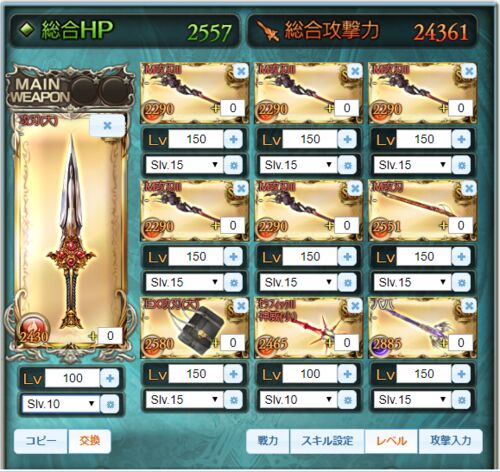Click the Lv 150 field under the 2551 spear
The height and width of the screenshot is (472, 500).
424,257
